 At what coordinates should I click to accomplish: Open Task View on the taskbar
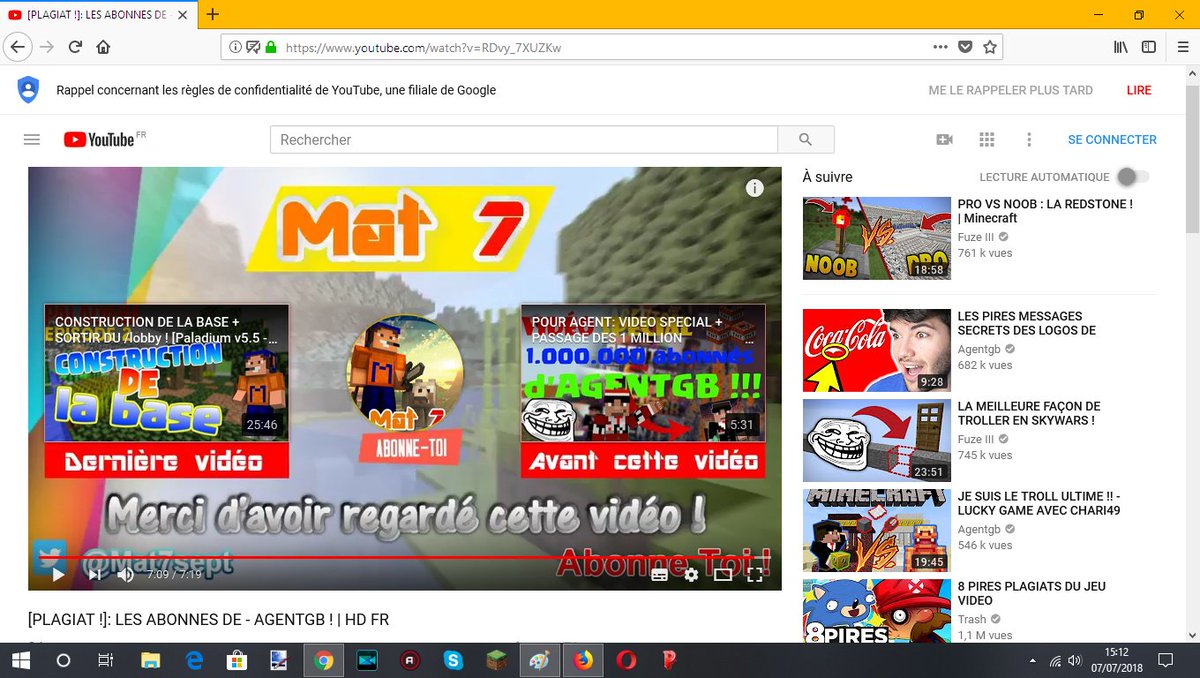[105, 661]
